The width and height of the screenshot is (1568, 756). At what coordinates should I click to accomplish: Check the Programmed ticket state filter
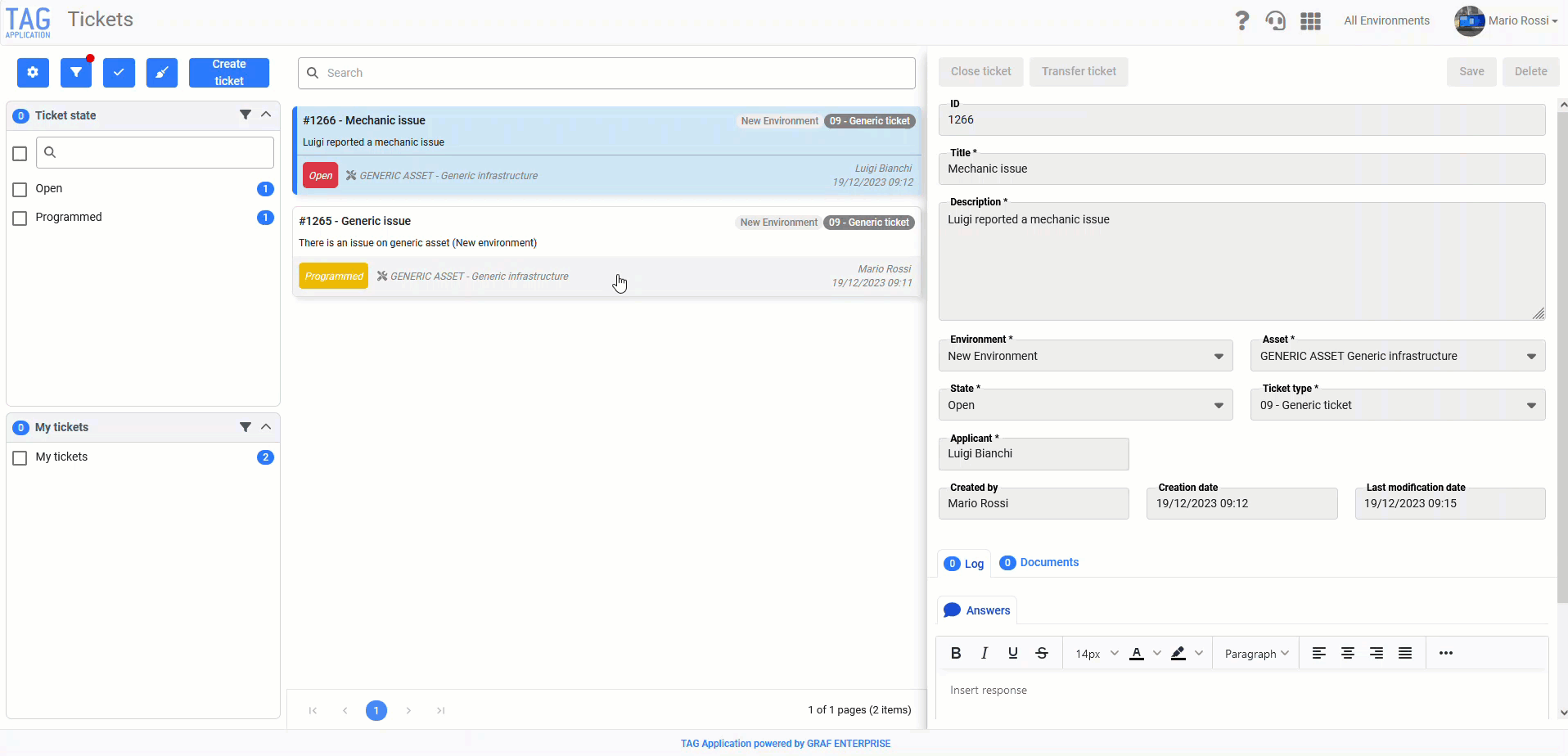point(20,218)
